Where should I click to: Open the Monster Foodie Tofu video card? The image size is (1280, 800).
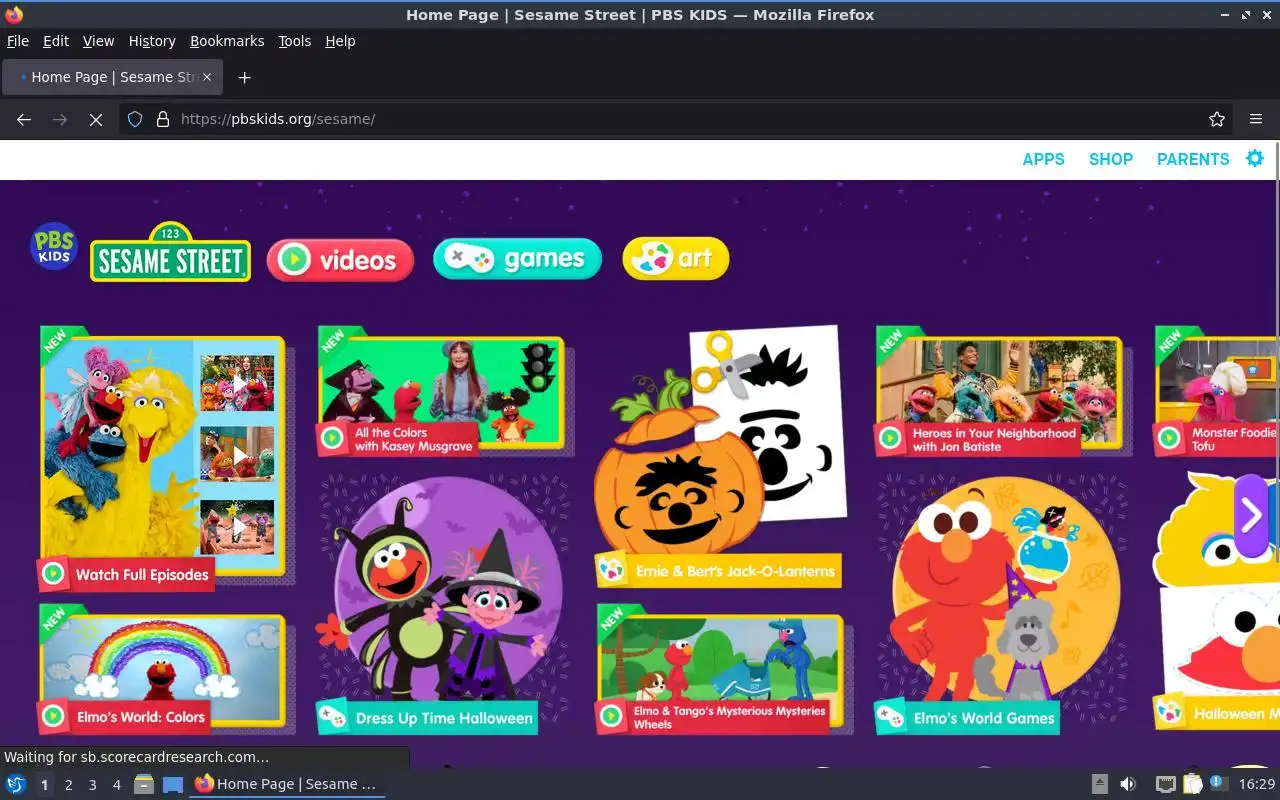point(1216,392)
